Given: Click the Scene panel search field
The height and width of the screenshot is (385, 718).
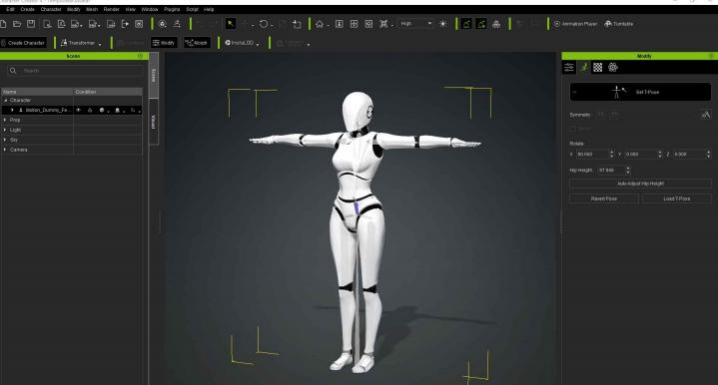Looking at the screenshot, I should 75,70.
